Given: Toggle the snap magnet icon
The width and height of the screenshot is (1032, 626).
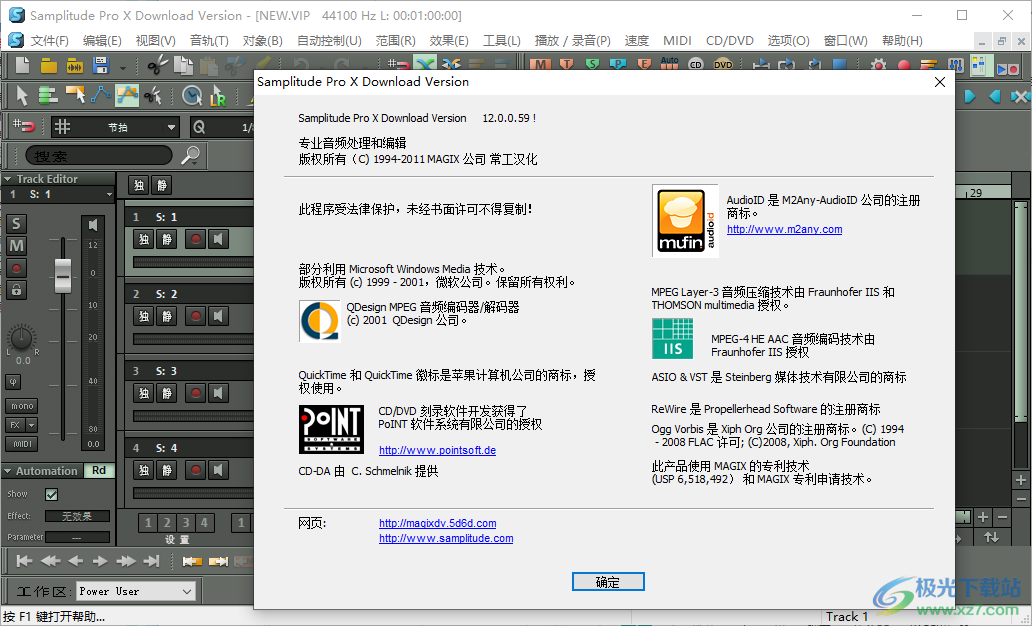Looking at the screenshot, I should (24, 127).
